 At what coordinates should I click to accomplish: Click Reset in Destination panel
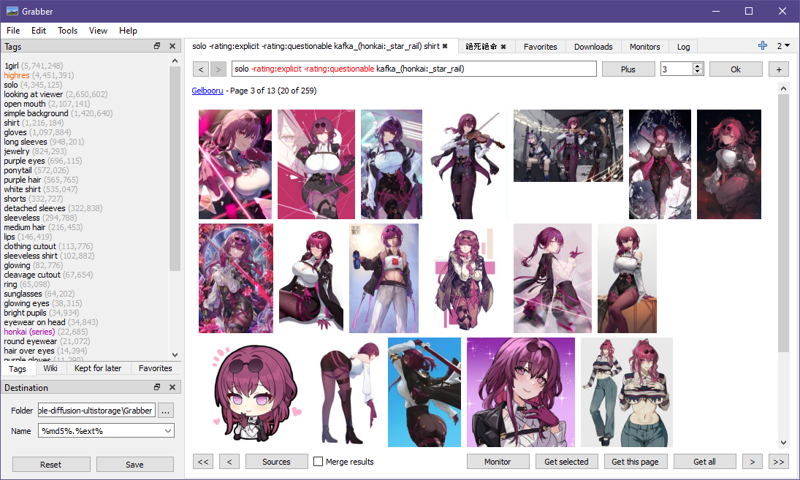point(51,464)
